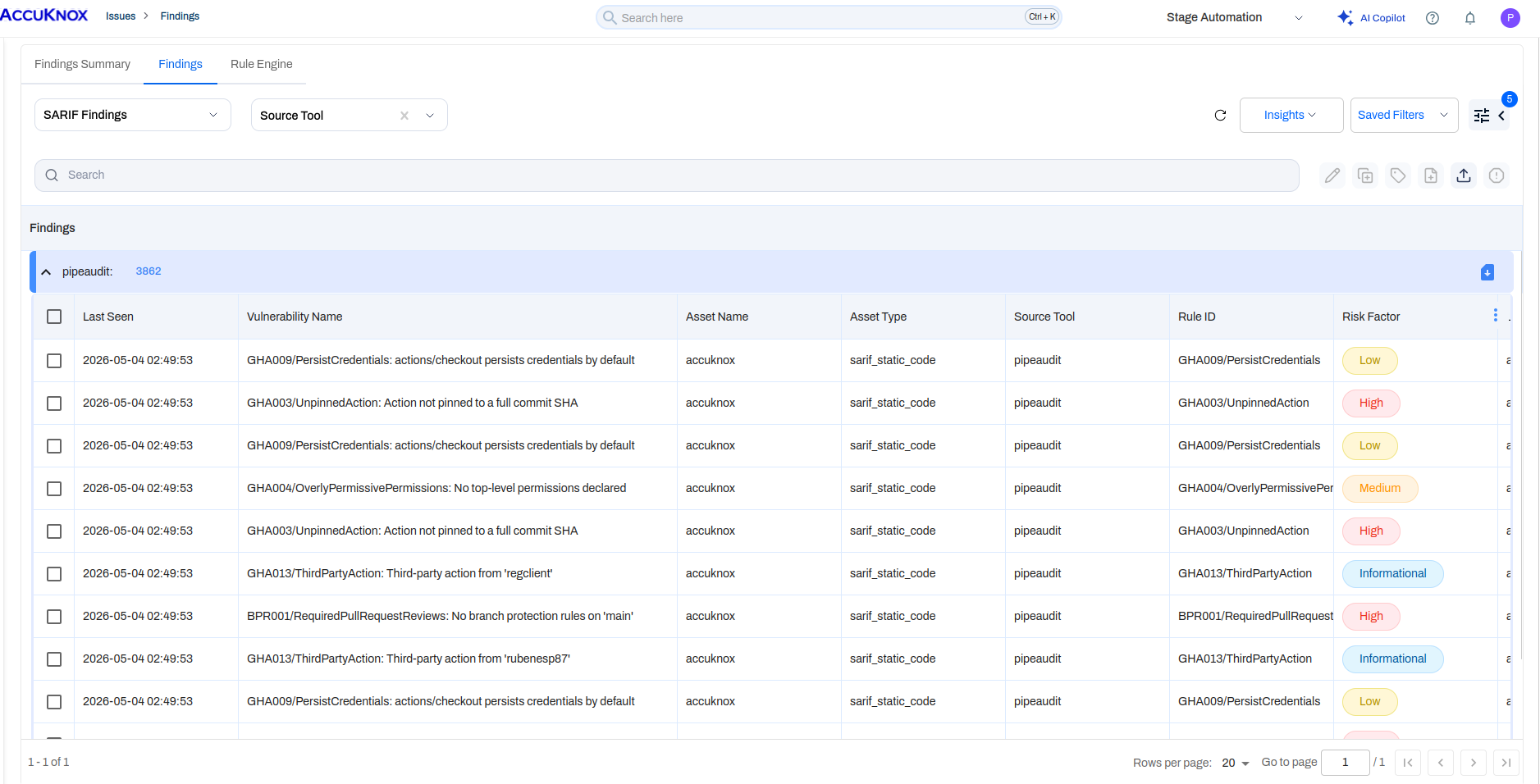This screenshot has height=784, width=1540.
Task: Sort by Asset Name column header
Action: pos(717,317)
